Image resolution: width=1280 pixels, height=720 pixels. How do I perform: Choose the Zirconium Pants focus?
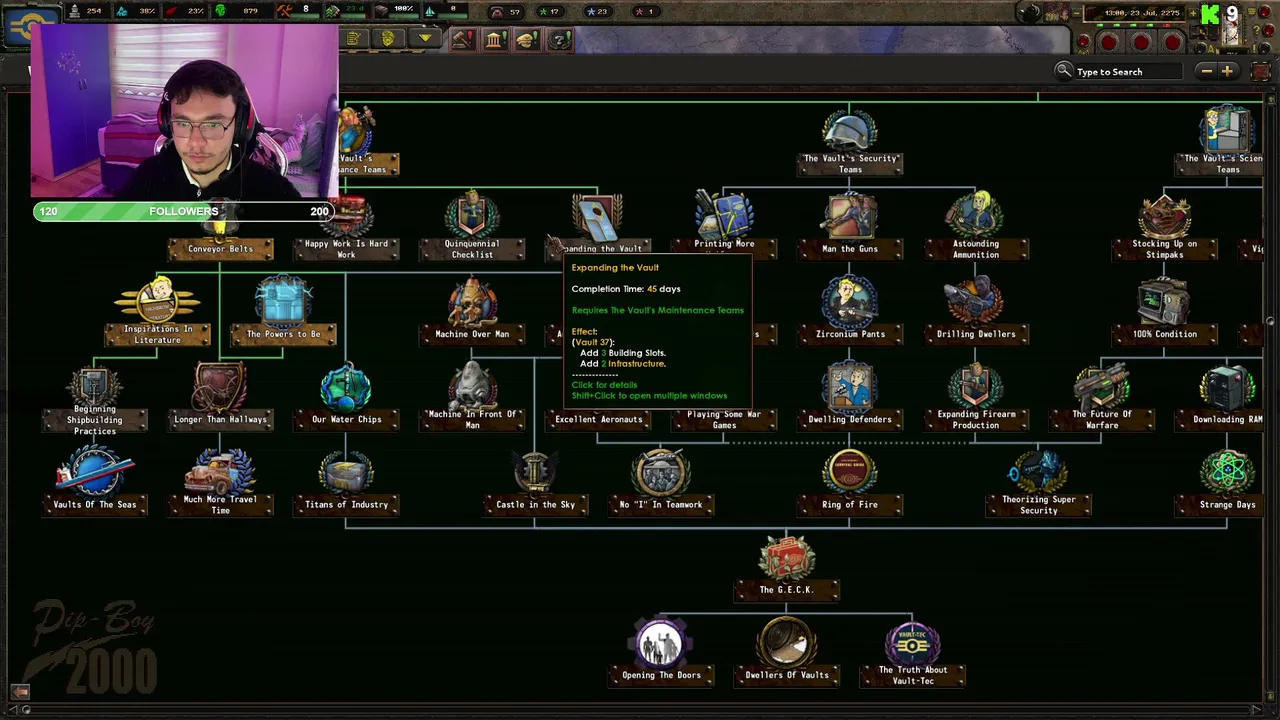click(850, 312)
